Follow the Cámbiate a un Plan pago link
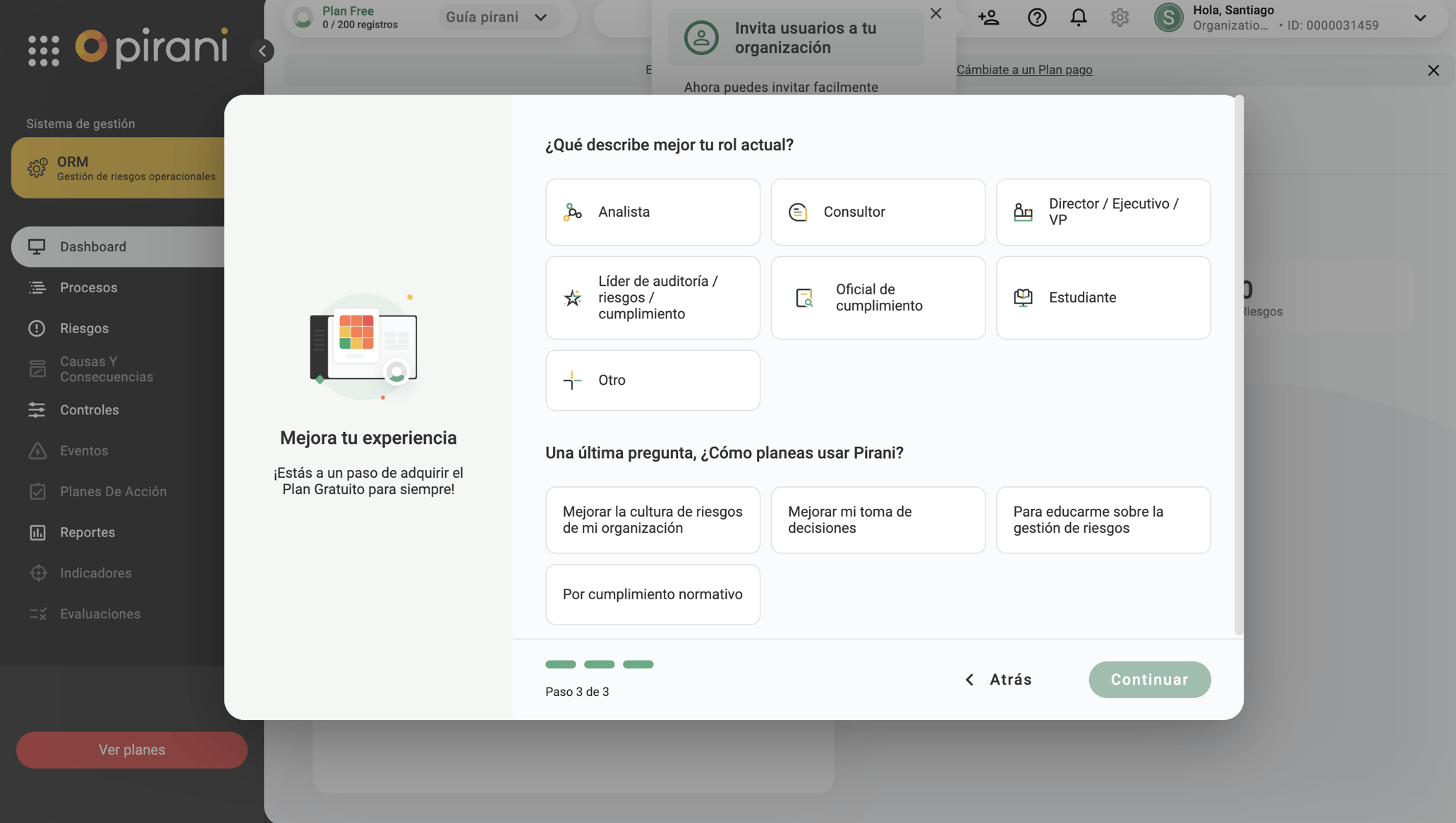 pyautogui.click(x=1024, y=69)
